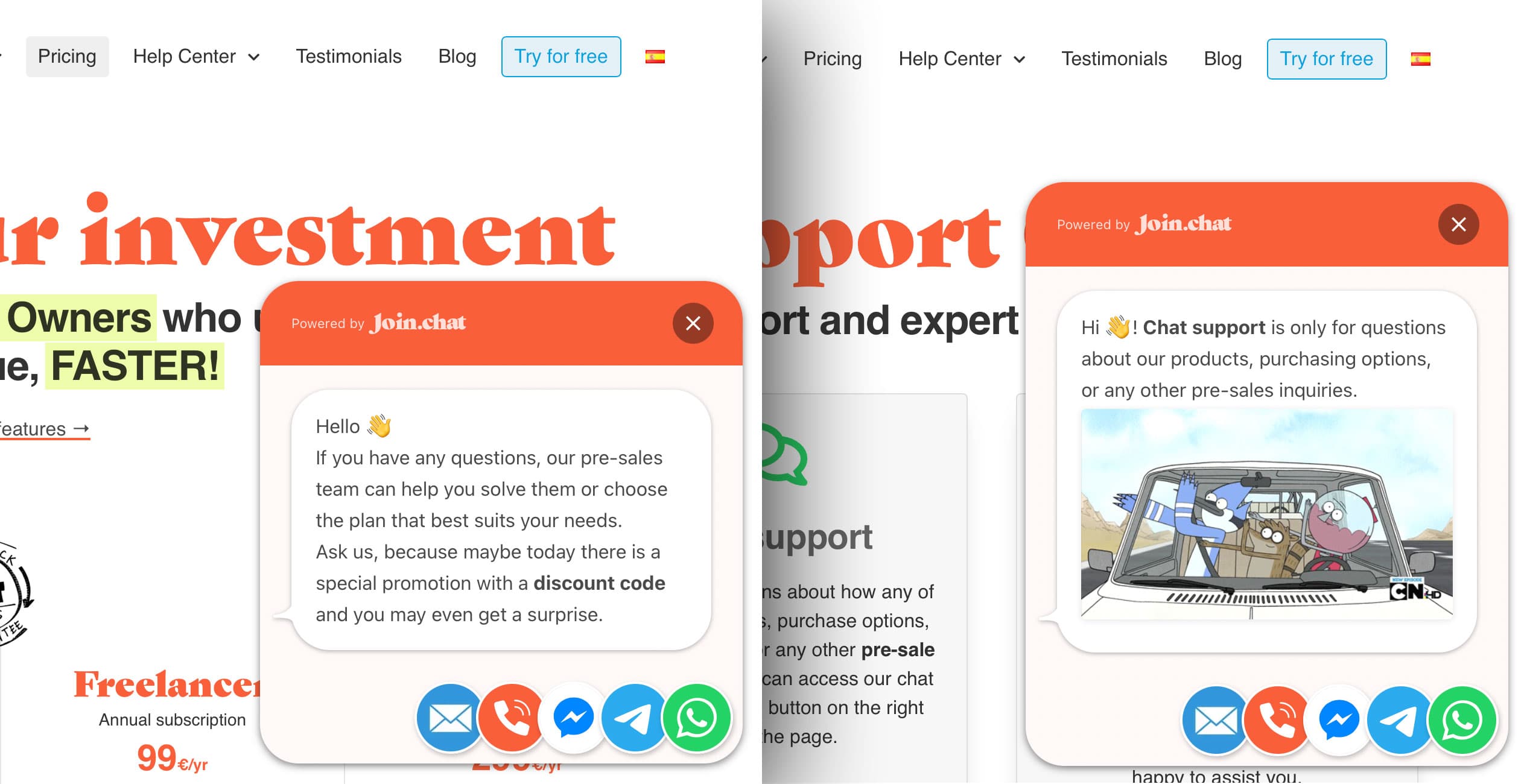
Task: Click the Join.chat logo in left popup
Action: point(420,322)
